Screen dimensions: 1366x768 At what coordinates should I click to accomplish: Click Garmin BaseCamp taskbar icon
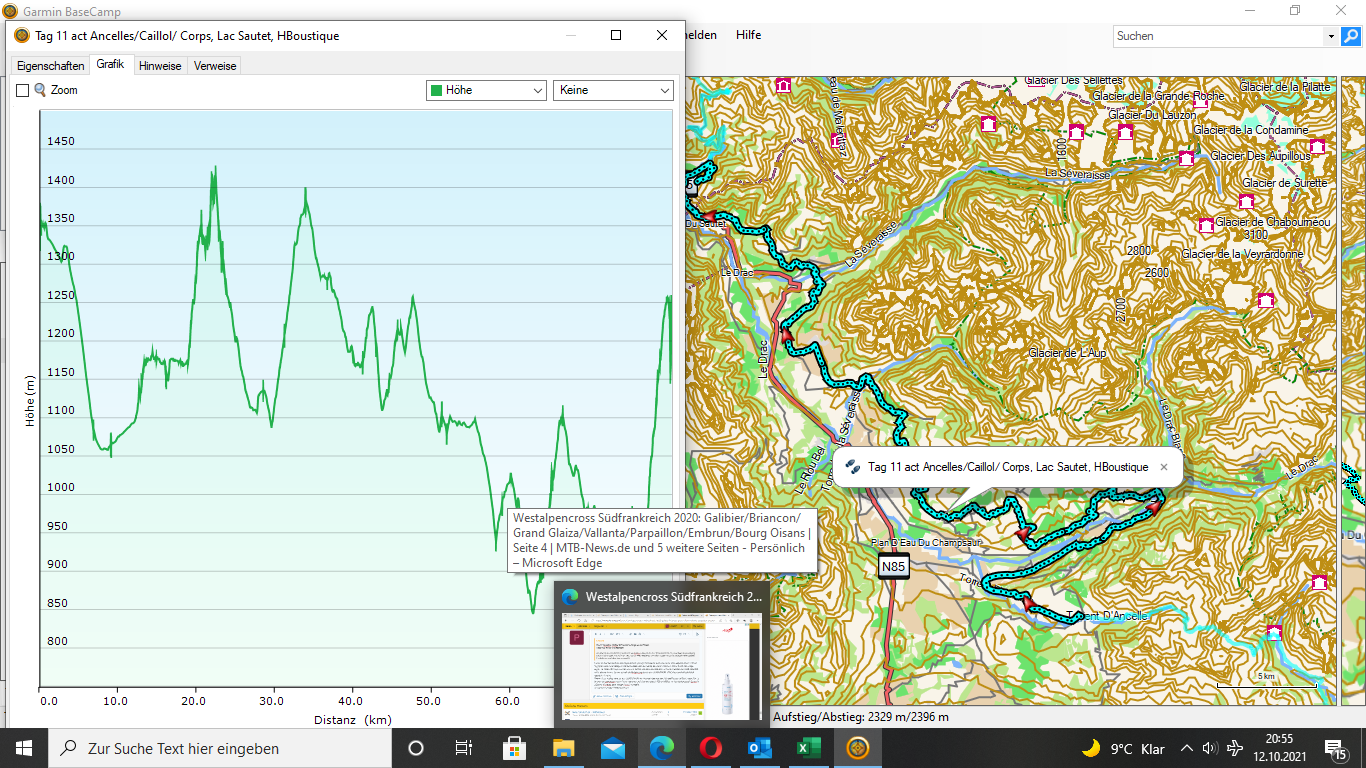coord(858,748)
